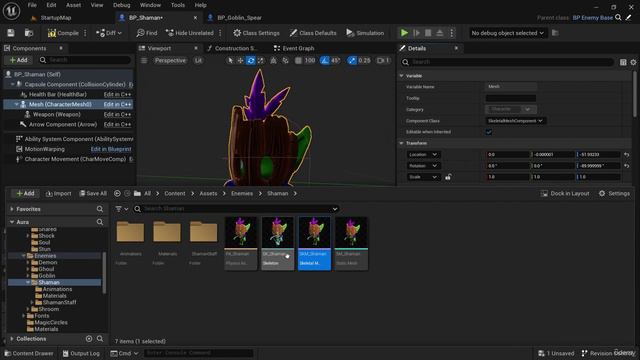Select Arrow Component in tree
Screen dimensions: 640x360
coord(63,124)
